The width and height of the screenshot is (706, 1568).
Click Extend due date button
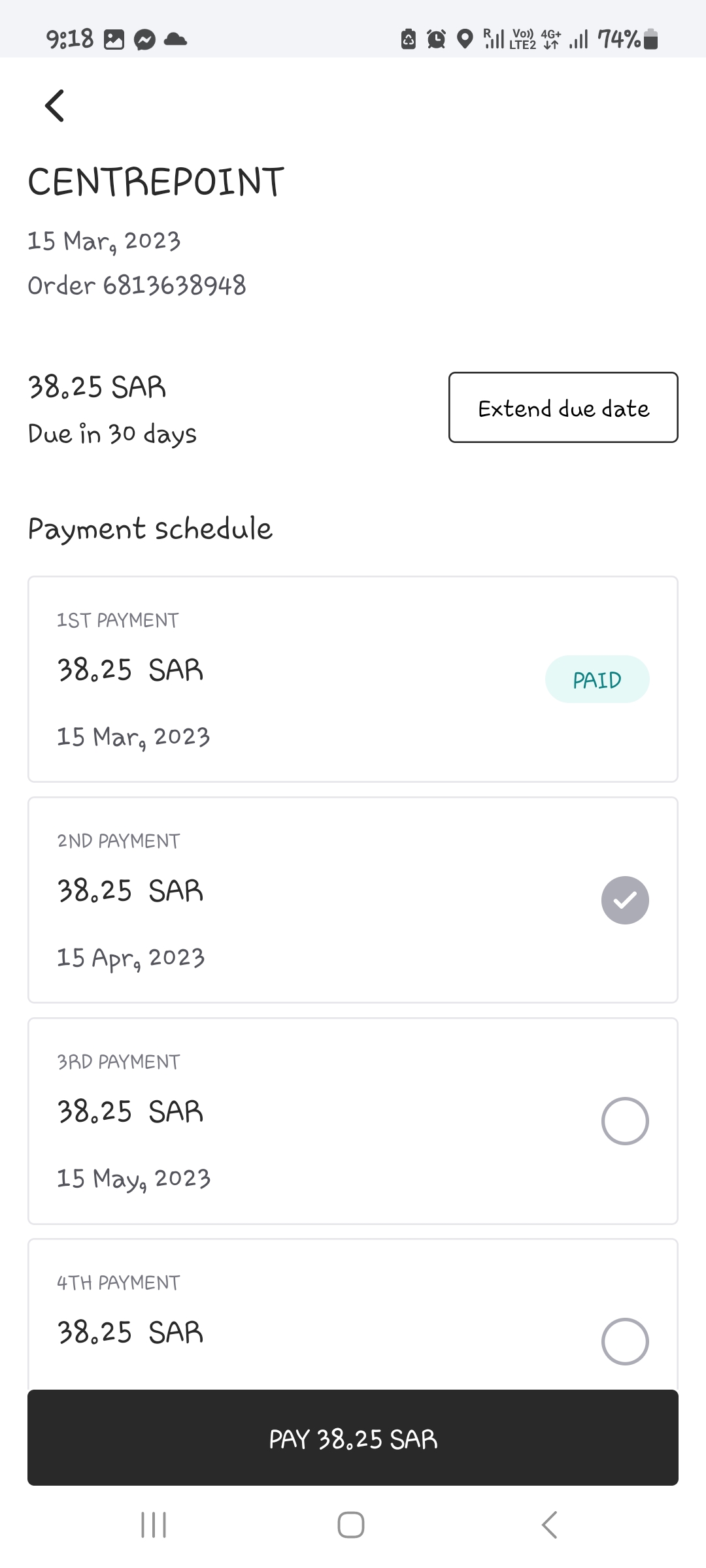point(563,408)
